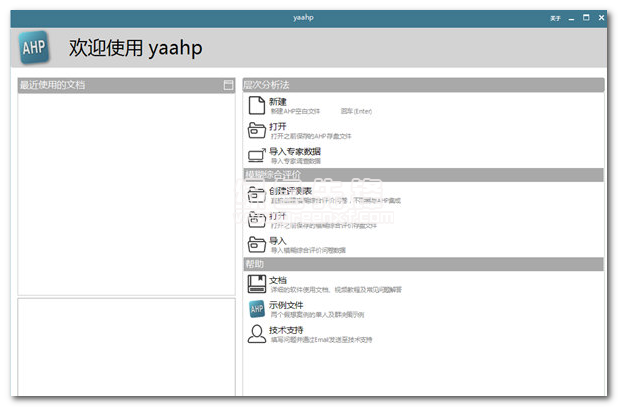
Task: Select the 导入 label under fuzzy evaluation
Action: pyautogui.click(x=277, y=240)
